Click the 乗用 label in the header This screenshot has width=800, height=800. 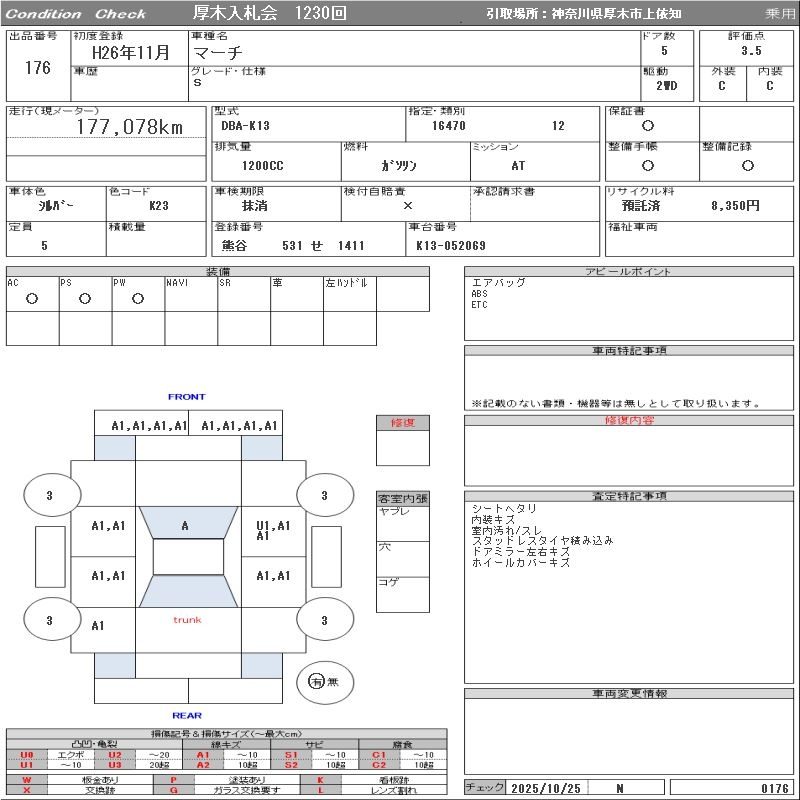[x=779, y=14]
